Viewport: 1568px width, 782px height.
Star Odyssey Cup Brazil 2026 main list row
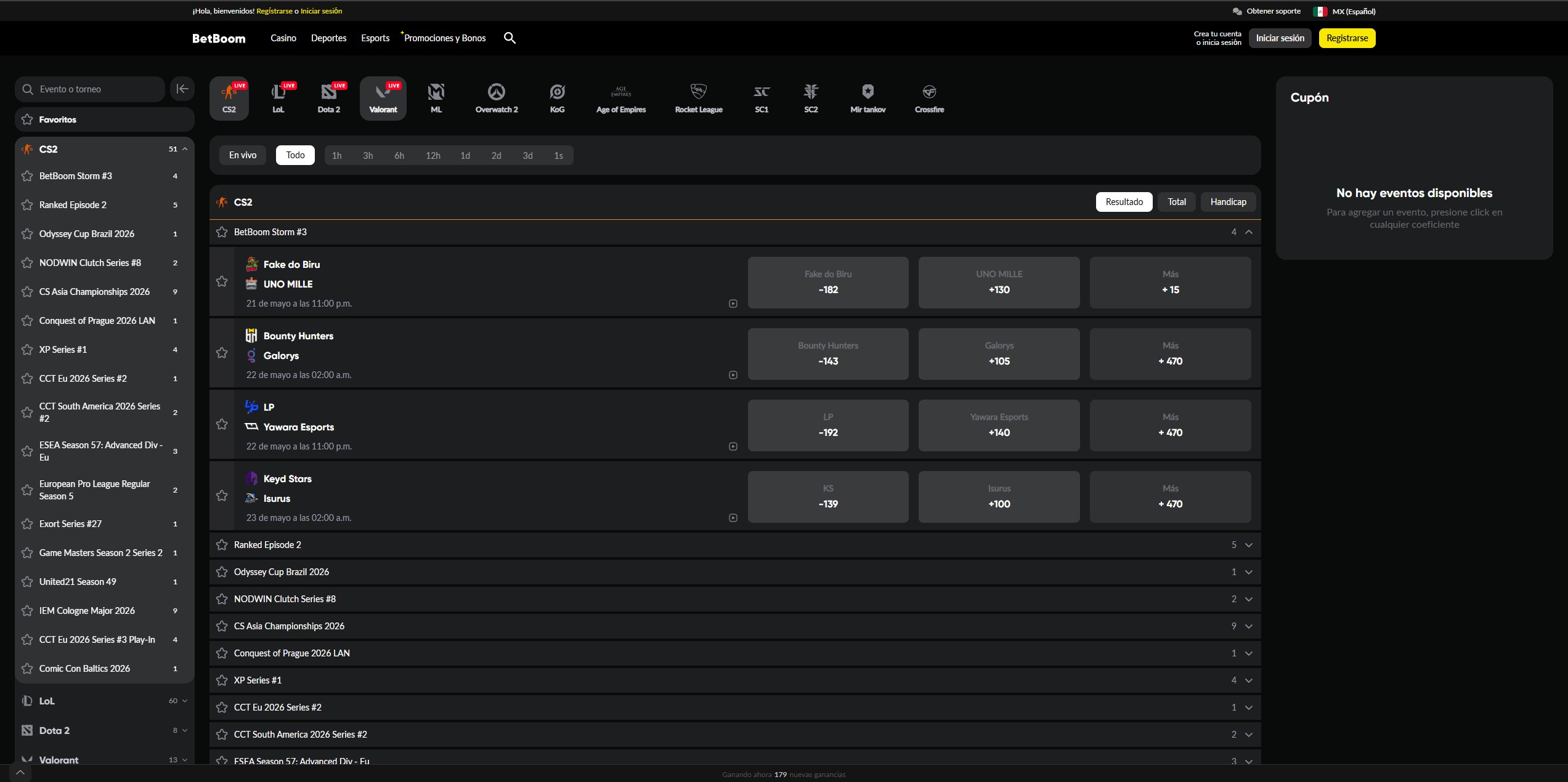click(x=222, y=572)
